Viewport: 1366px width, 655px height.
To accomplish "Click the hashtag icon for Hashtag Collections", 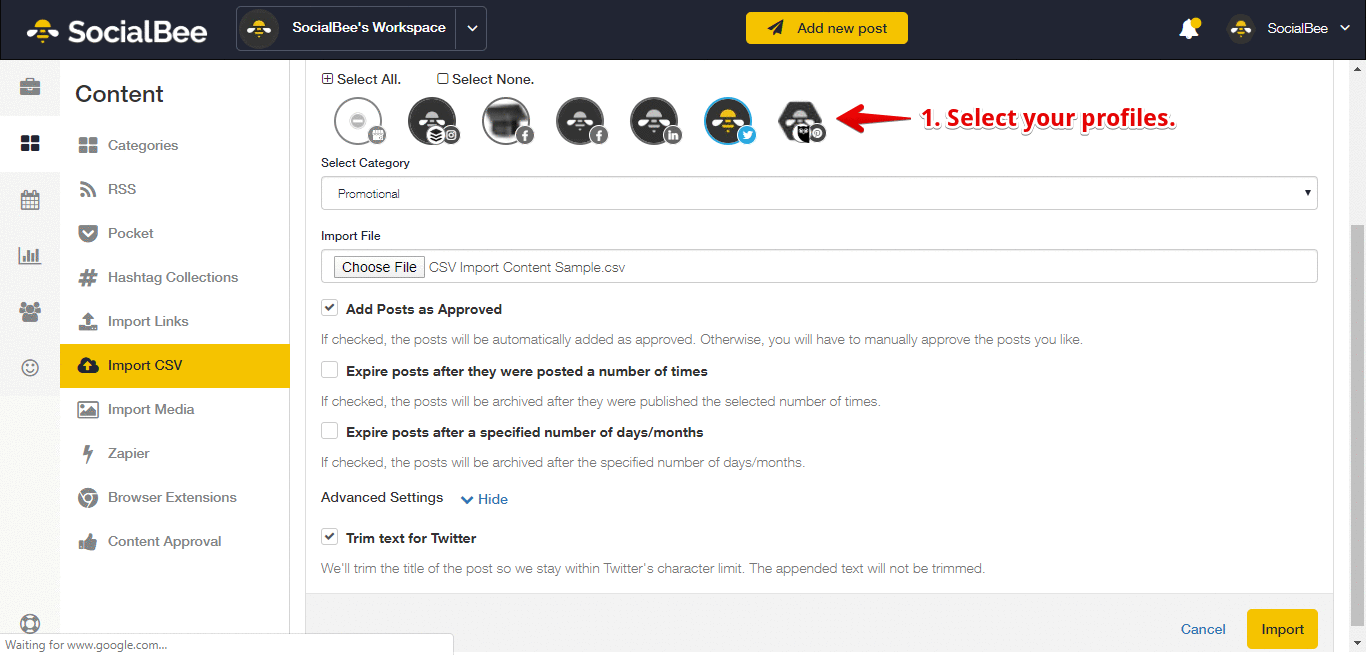I will (88, 277).
